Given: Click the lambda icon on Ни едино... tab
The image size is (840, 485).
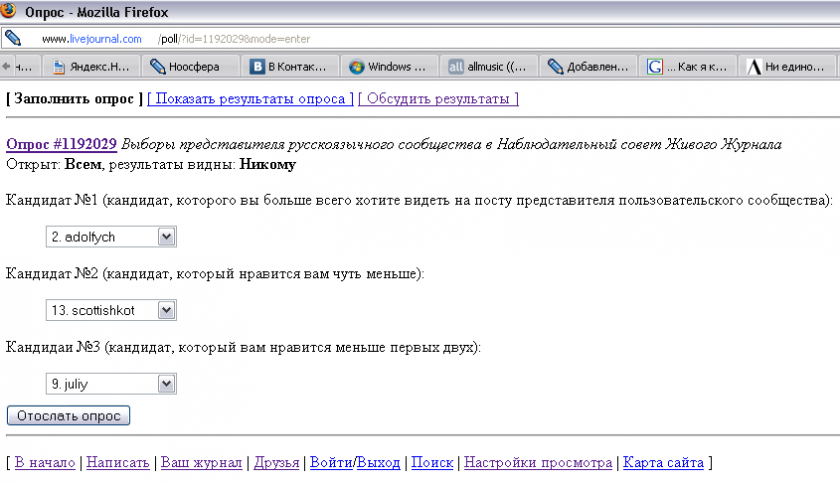Looking at the screenshot, I should 754,66.
